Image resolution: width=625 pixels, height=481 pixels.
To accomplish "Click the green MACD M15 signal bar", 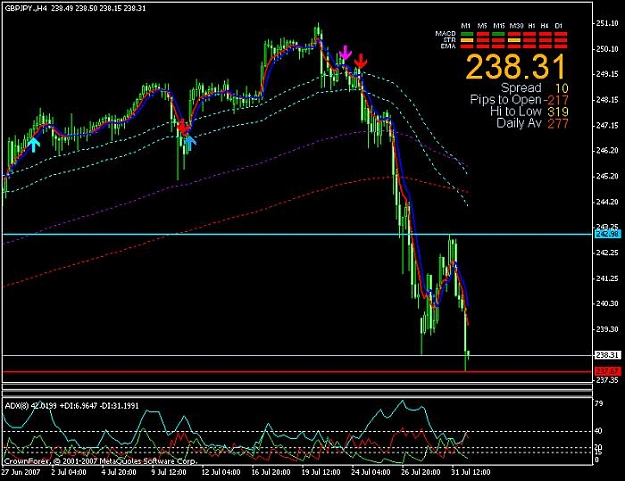I will coord(498,34).
